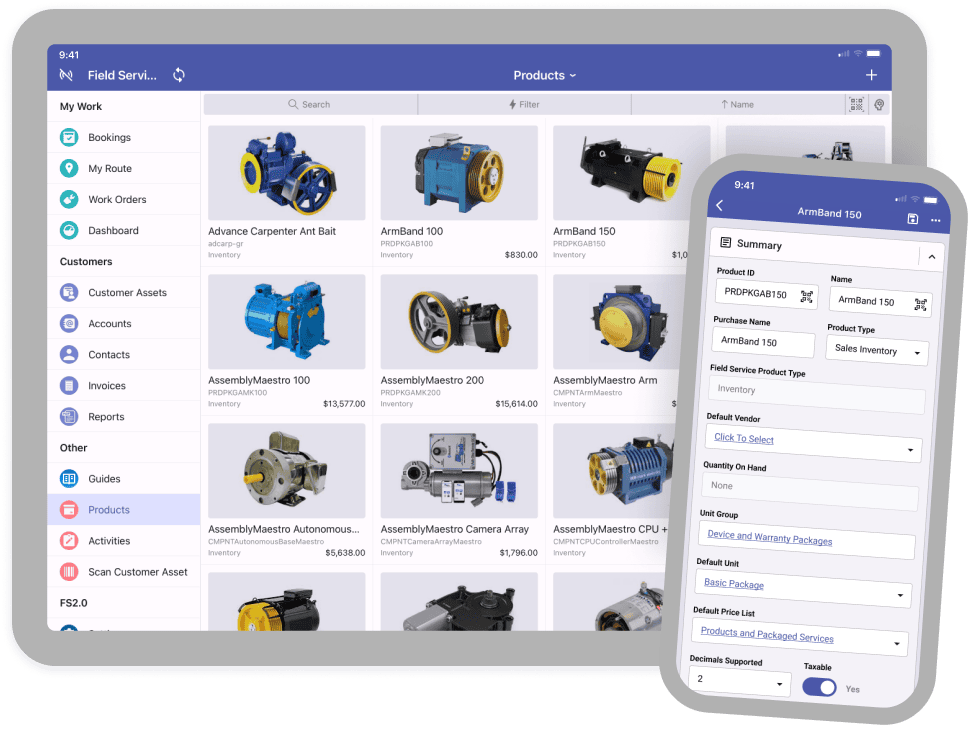The image size is (972, 729).
Task: Select Customer Assets in the sidebar
Action: [x=123, y=292]
